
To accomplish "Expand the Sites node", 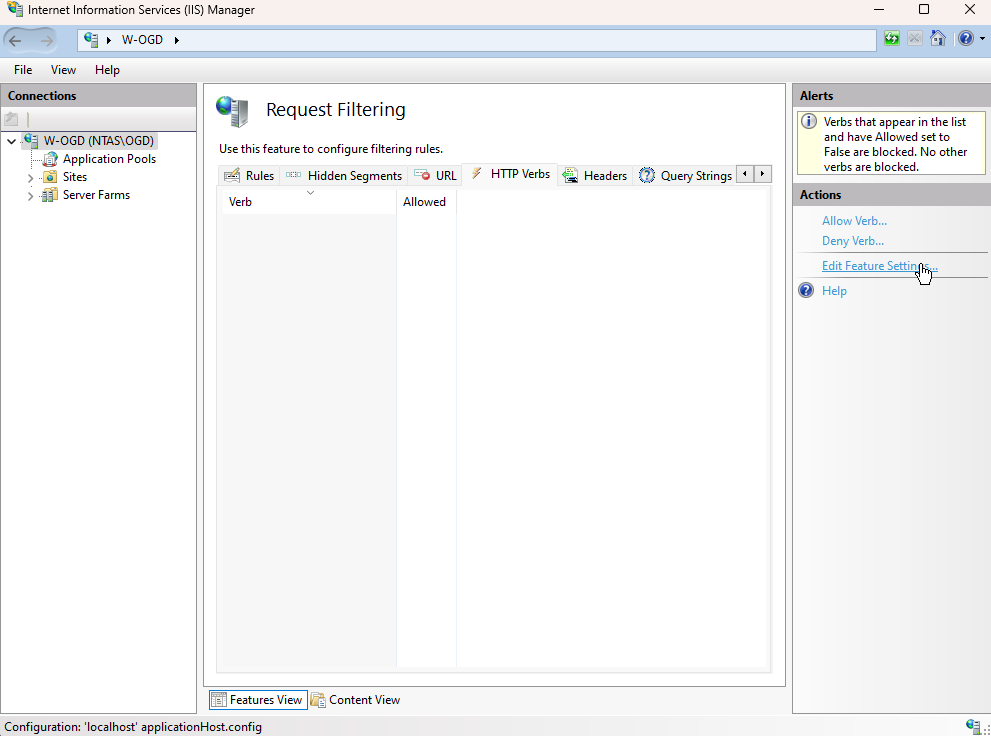I will pyautogui.click(x=30, y=176).
